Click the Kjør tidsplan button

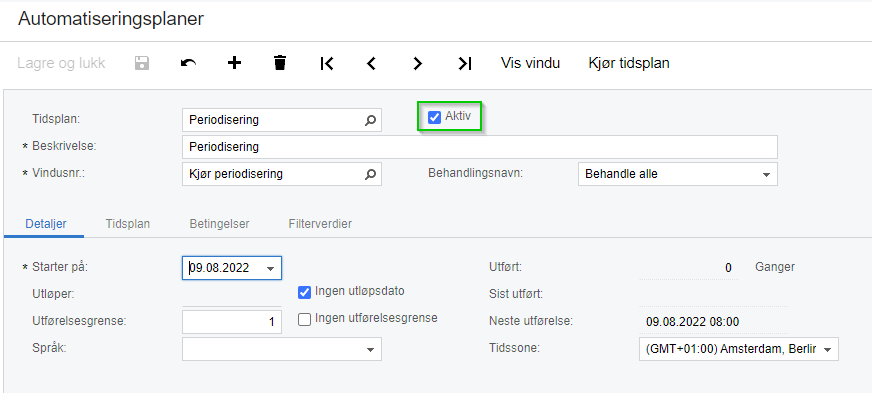point(629,63)
